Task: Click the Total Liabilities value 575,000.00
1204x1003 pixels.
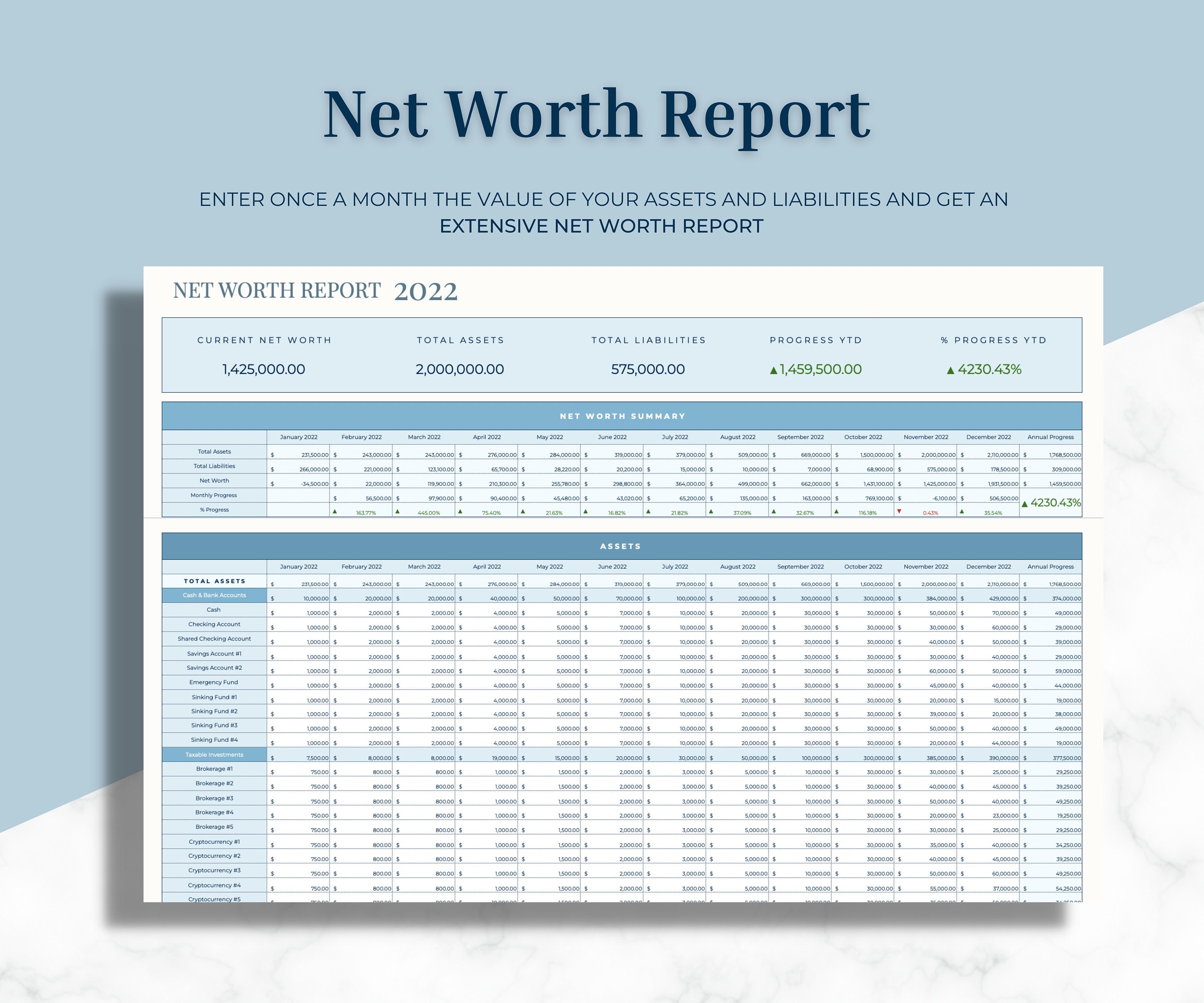Action: (x=648, y=369)
